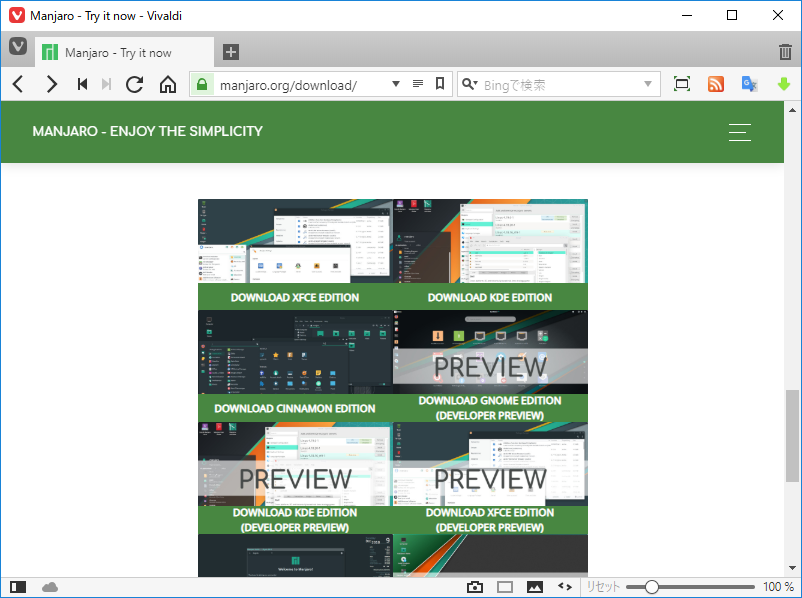Image resolution: width=802 pixels, height=598 pixels.
Task: Open the green download arrow extension
Action: click(784, 84)
